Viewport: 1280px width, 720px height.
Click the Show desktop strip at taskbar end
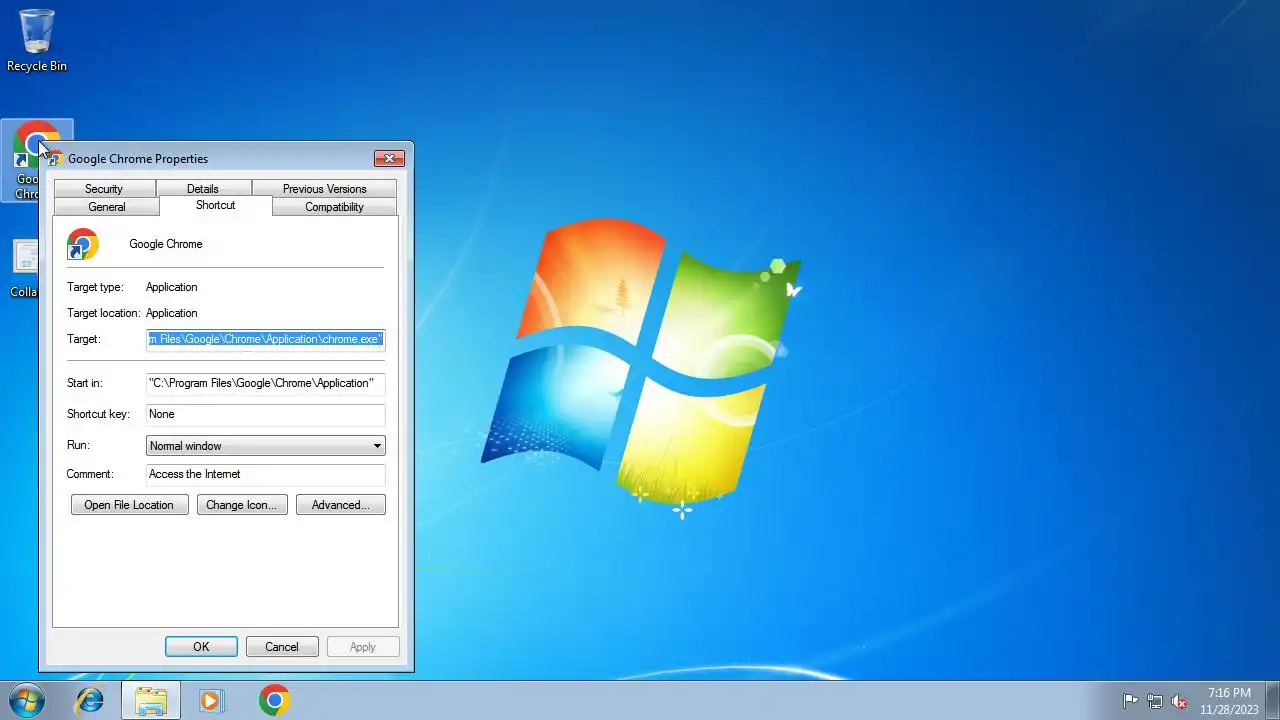[1272, 700]
